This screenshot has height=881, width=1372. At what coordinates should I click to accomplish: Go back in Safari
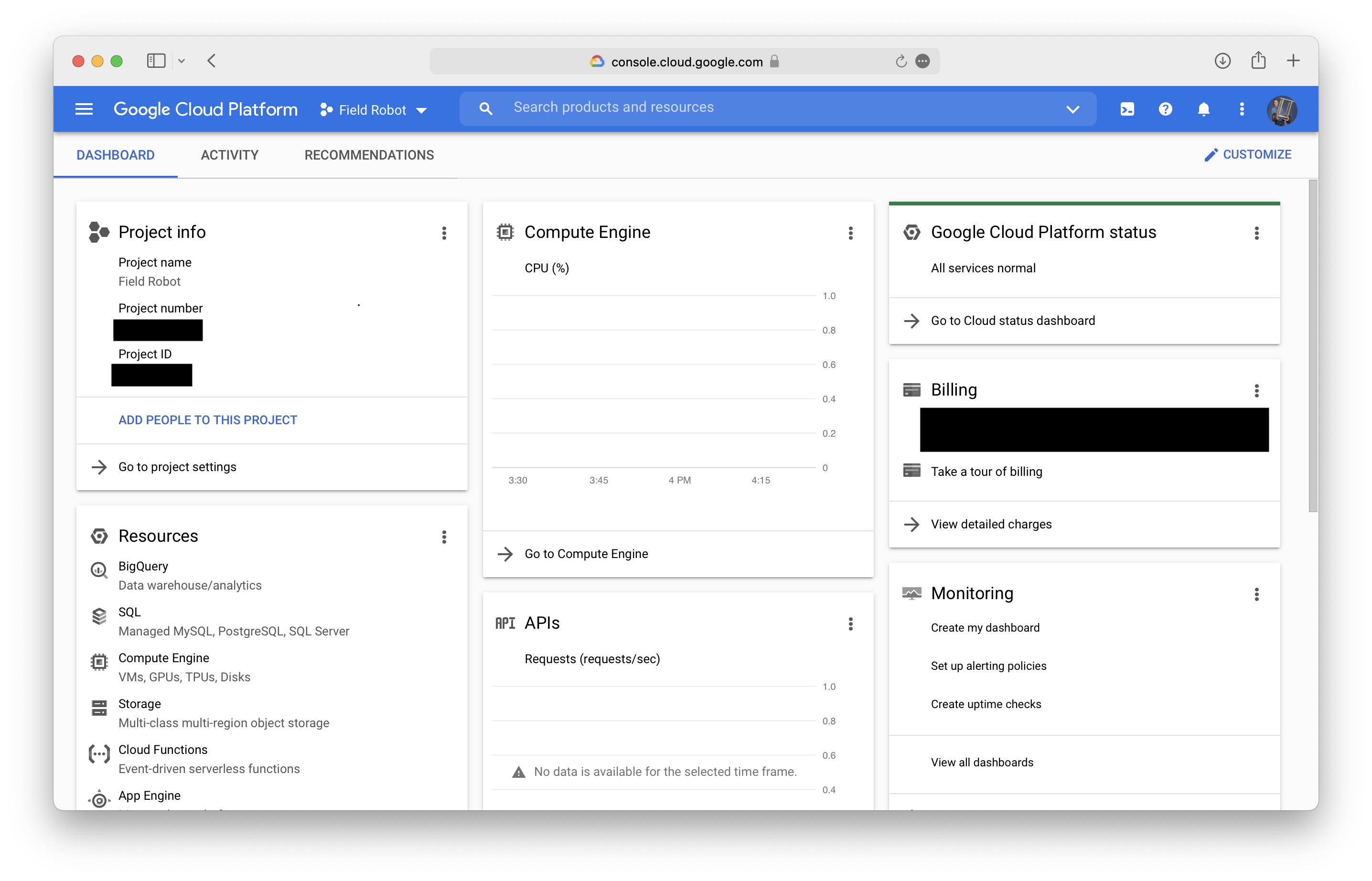coord(212,61)
